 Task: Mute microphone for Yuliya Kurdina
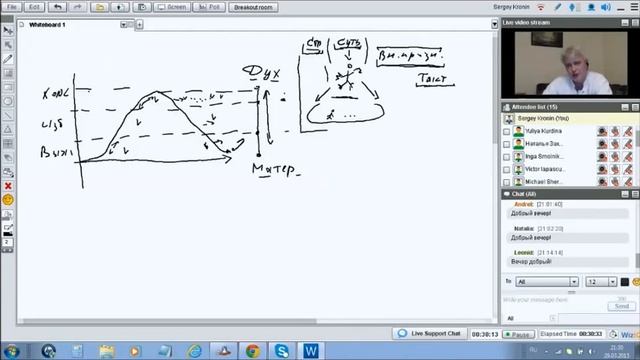pyautogui.click(x=602, y=131)
